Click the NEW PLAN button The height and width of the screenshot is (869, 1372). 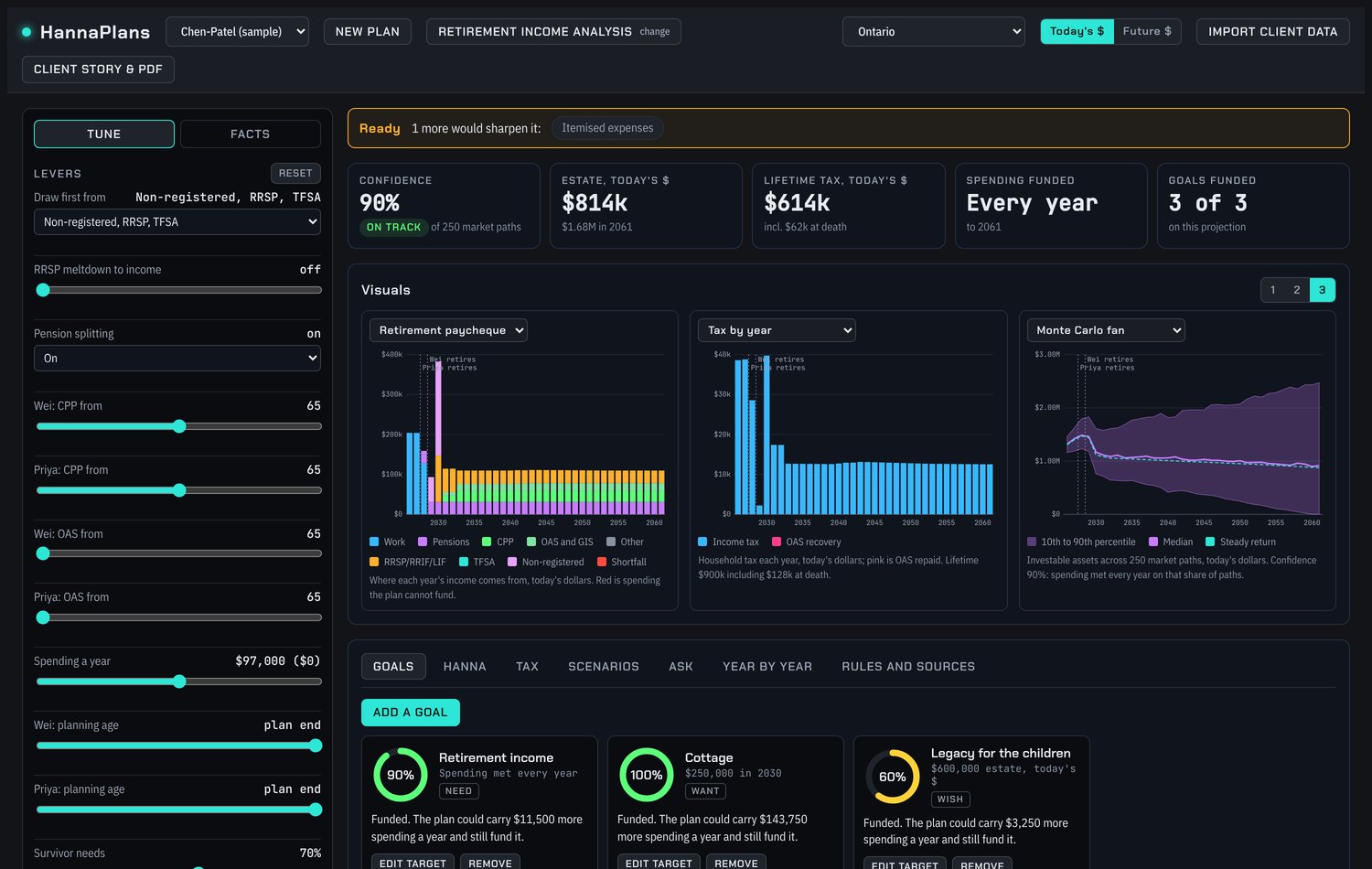click(368, 31)
